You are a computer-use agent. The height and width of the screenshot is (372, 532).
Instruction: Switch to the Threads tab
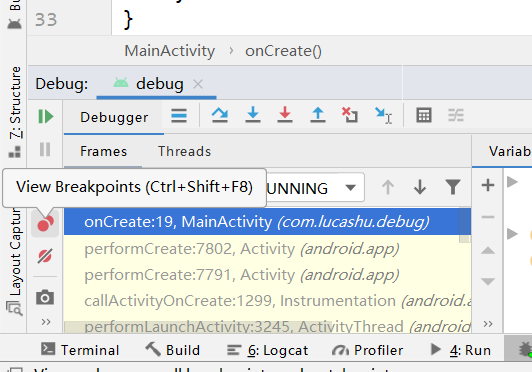[x=185, y=151]
